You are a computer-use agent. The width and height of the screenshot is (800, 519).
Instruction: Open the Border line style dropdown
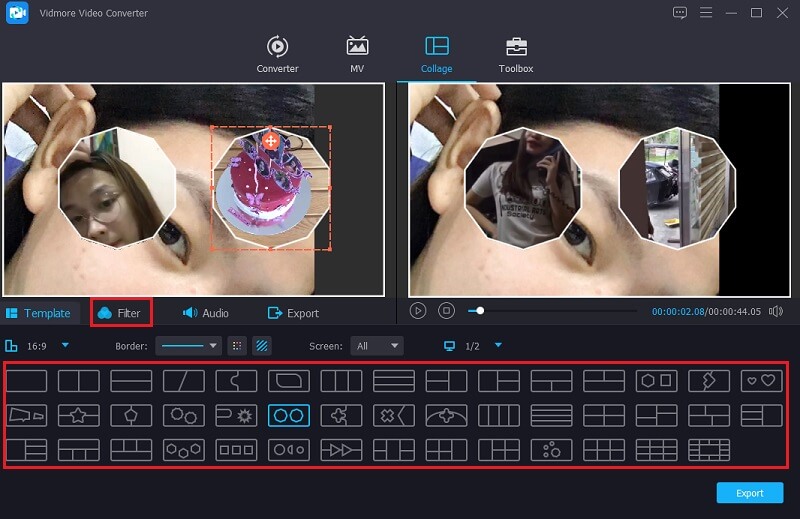pos(188,346)
